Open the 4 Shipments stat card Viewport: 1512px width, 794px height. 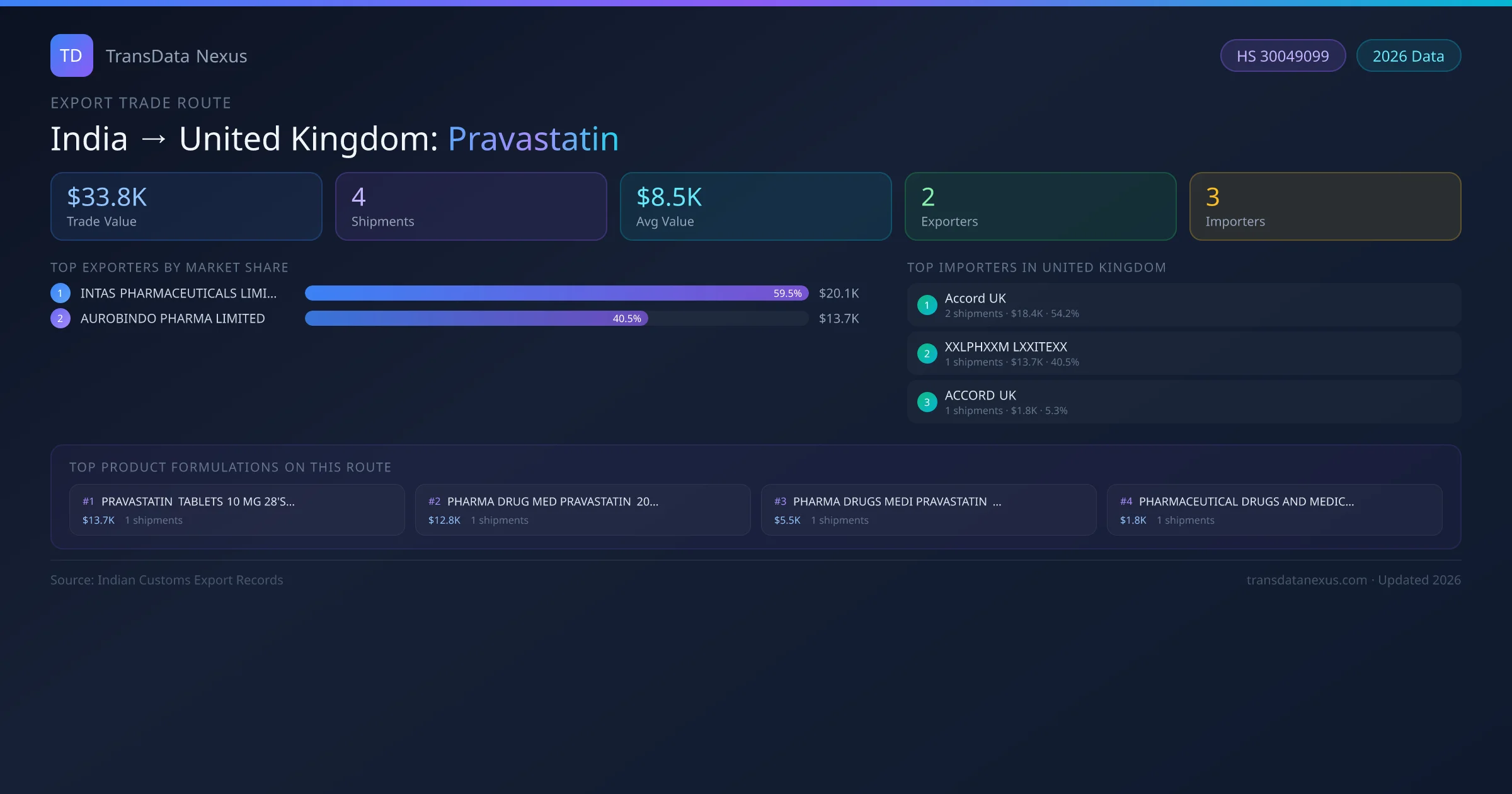click(x=471, y=207)
